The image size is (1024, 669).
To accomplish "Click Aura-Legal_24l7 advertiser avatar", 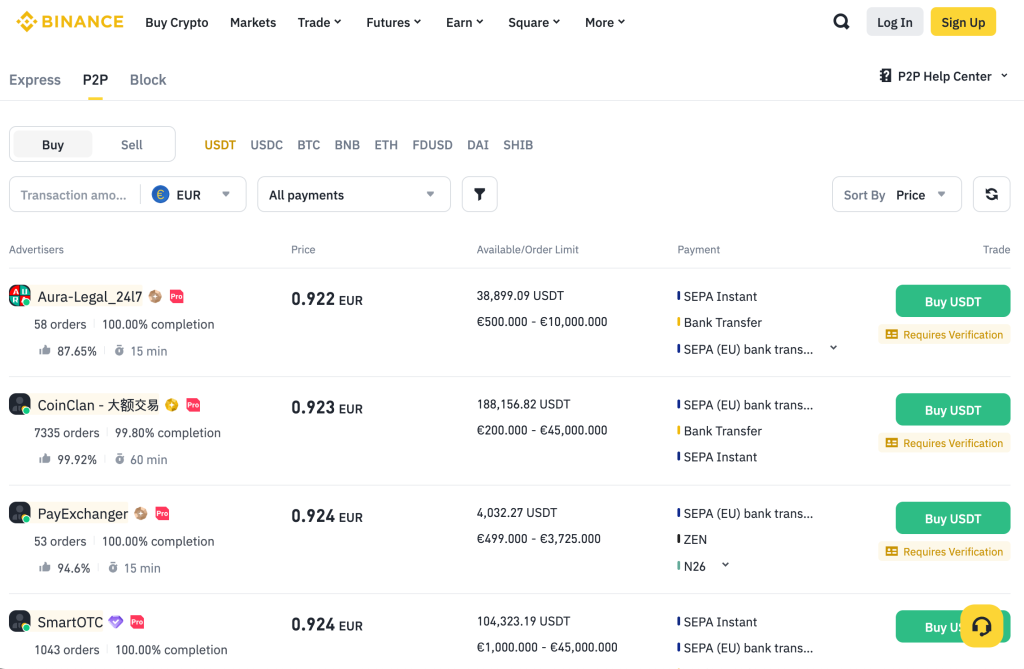I will tap(20, 296).
